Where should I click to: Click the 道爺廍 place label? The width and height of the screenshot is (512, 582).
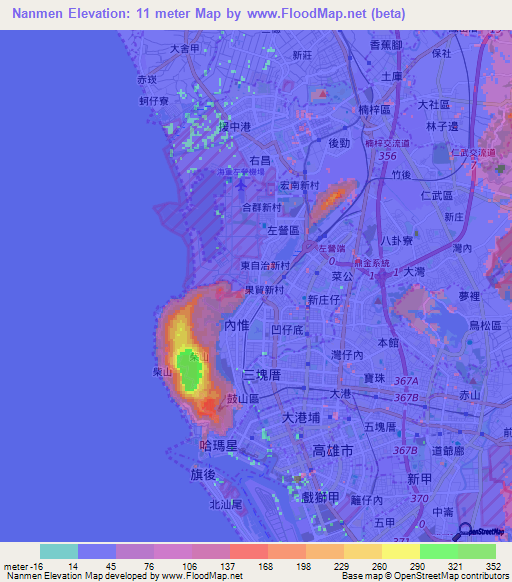pyautogui.click(x=448, y=451)
